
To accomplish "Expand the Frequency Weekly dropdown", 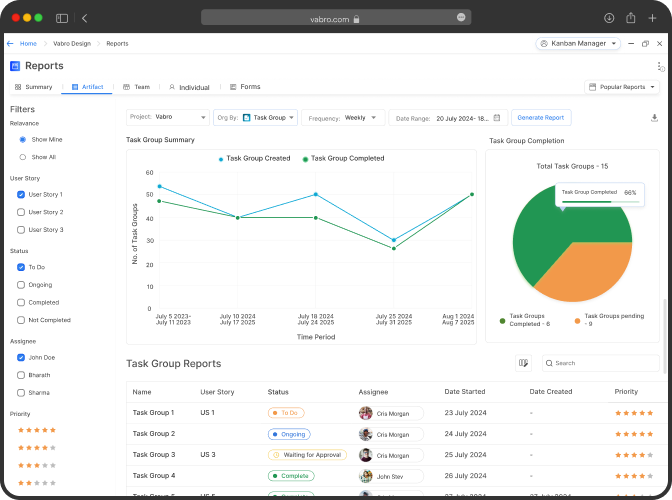I will coord(344,117).
